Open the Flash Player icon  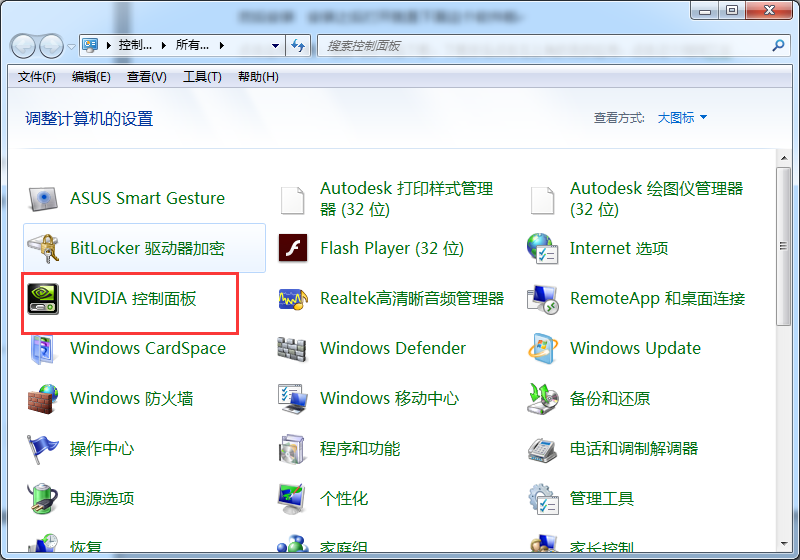pos(293,248)
